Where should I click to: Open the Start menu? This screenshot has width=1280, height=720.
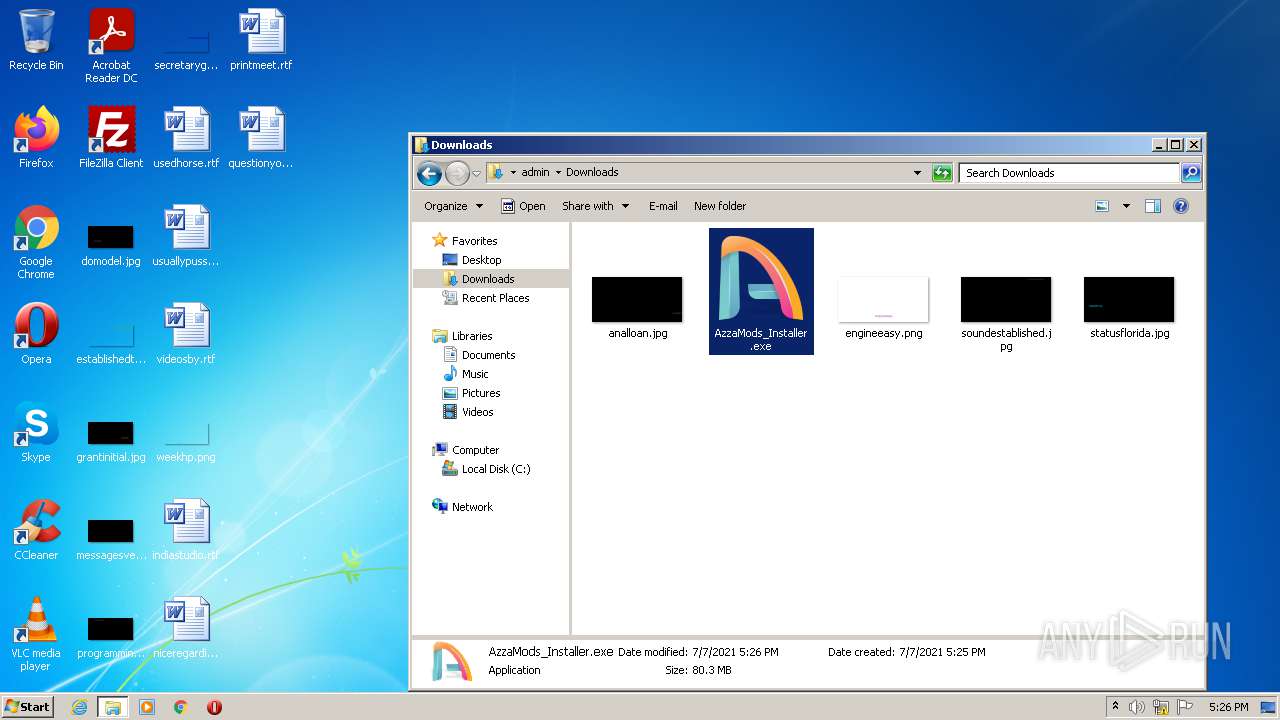[28, 707]
